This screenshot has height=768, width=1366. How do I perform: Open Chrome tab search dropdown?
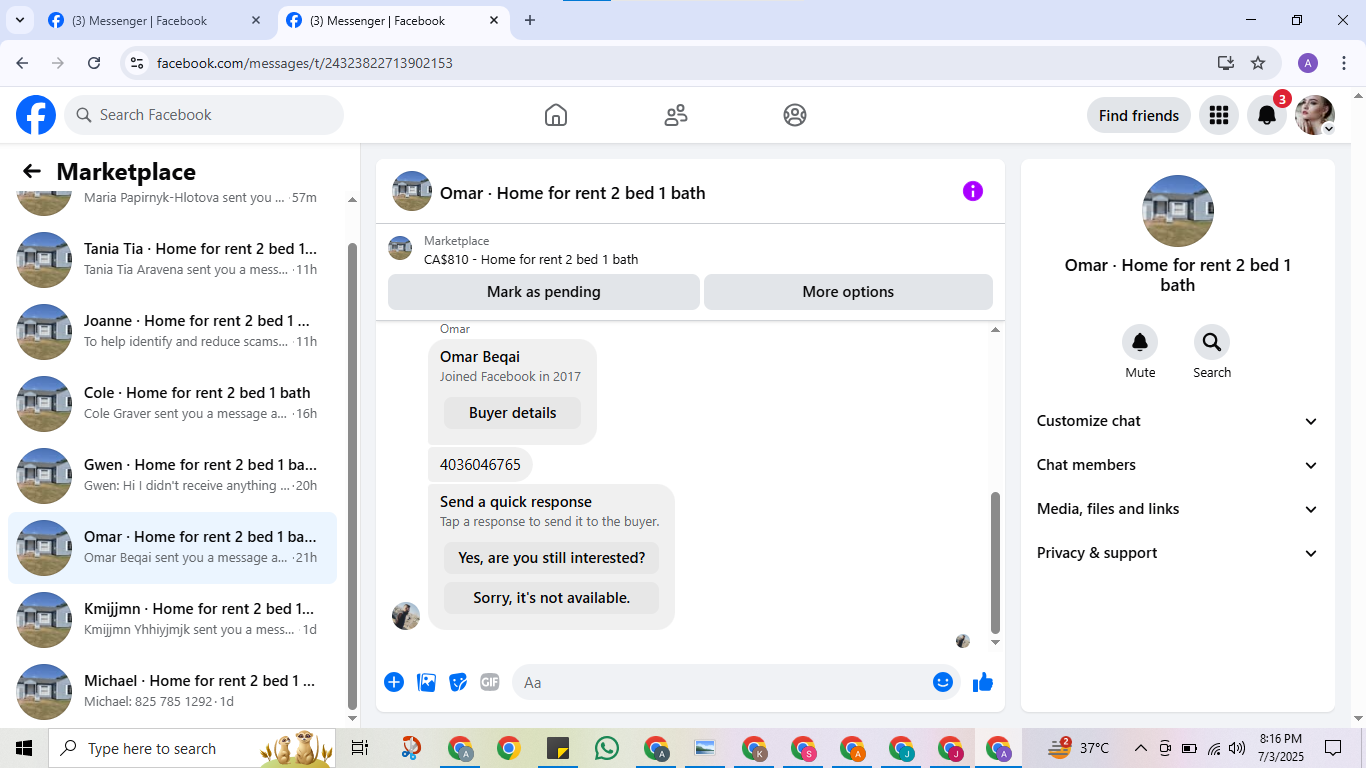[20, 20]
